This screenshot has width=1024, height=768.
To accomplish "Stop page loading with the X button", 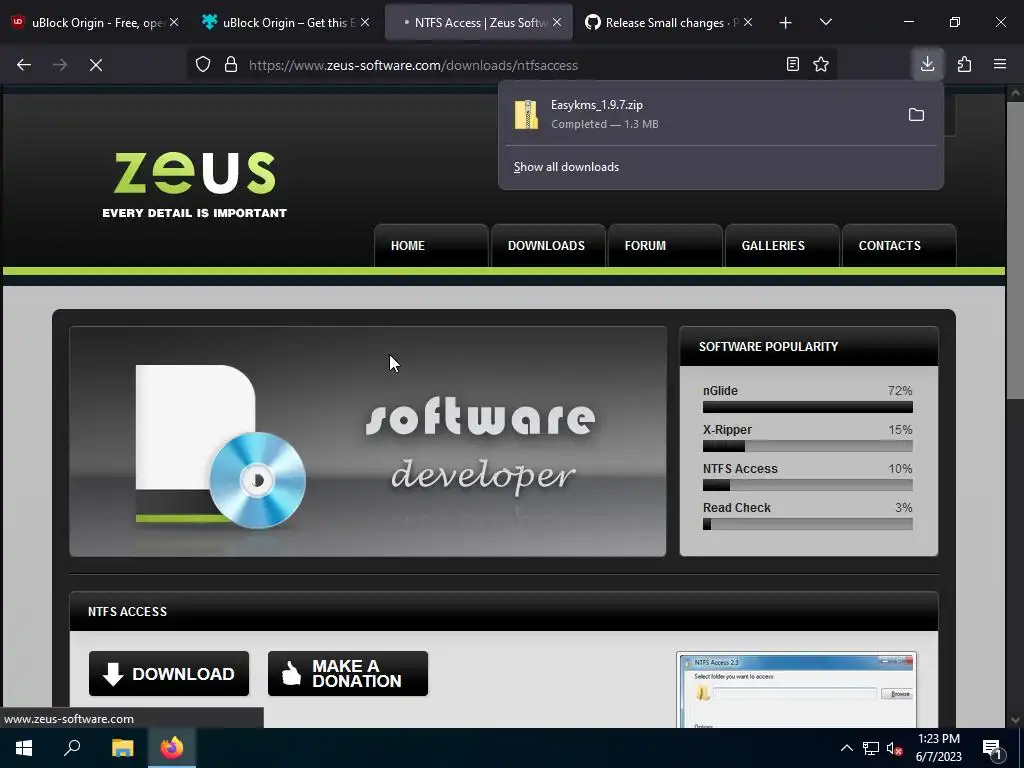I will click(x=96, y=65).
